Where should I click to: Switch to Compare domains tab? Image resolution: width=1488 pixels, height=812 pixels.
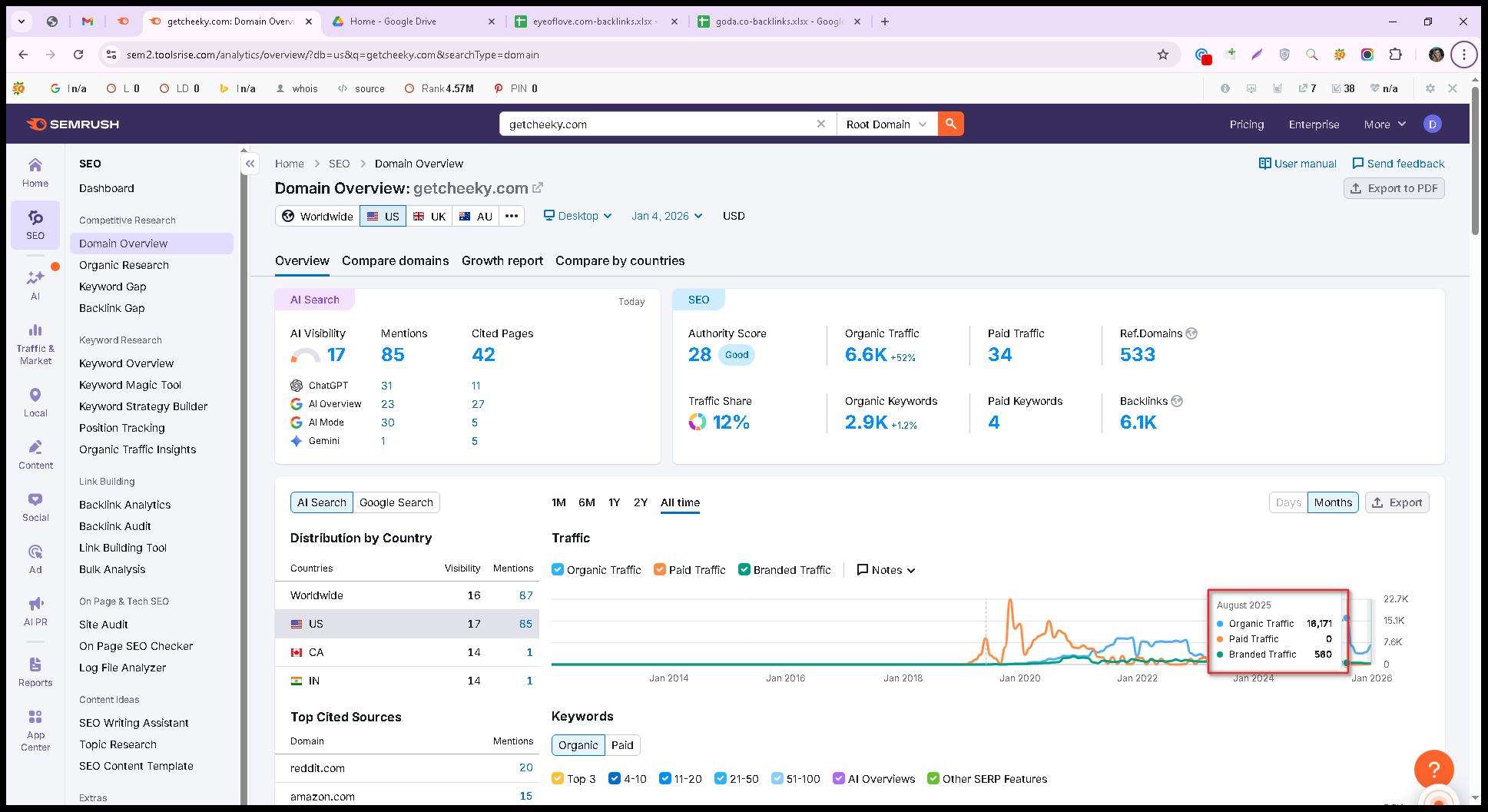pyautogui.click(x=396, y=260)
